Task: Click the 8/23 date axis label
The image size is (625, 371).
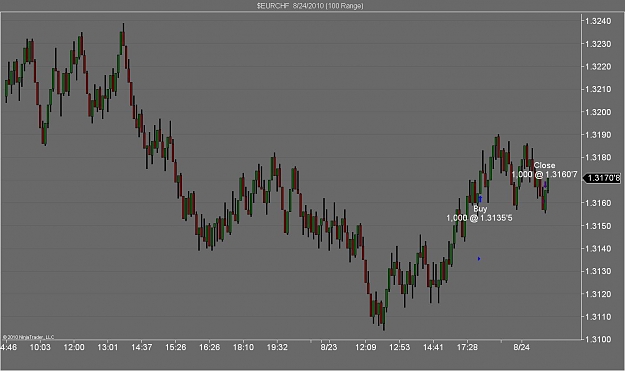Action: (x=329, y=347)
